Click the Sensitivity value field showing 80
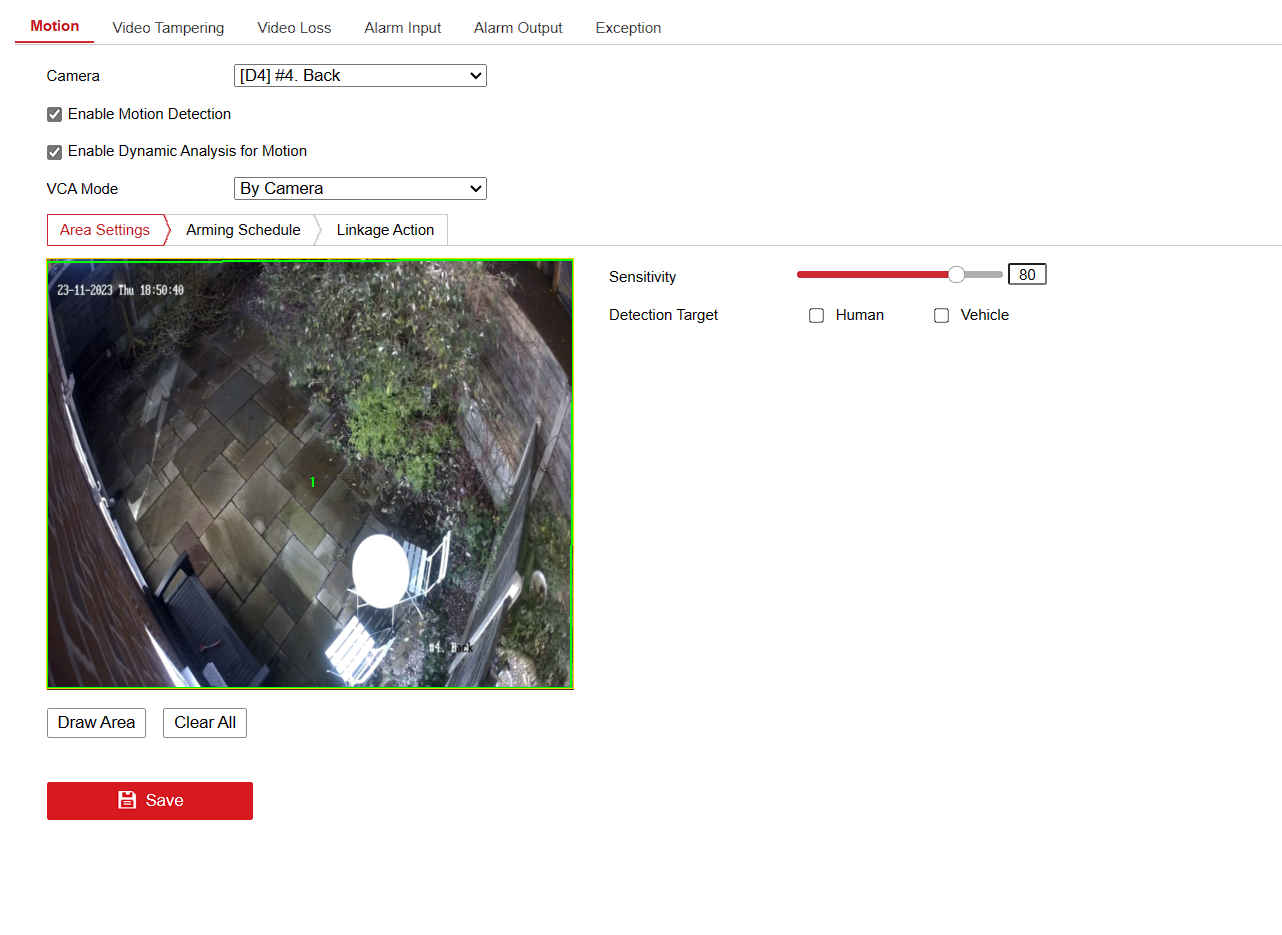1282x935 pixels. (1027, 275)
